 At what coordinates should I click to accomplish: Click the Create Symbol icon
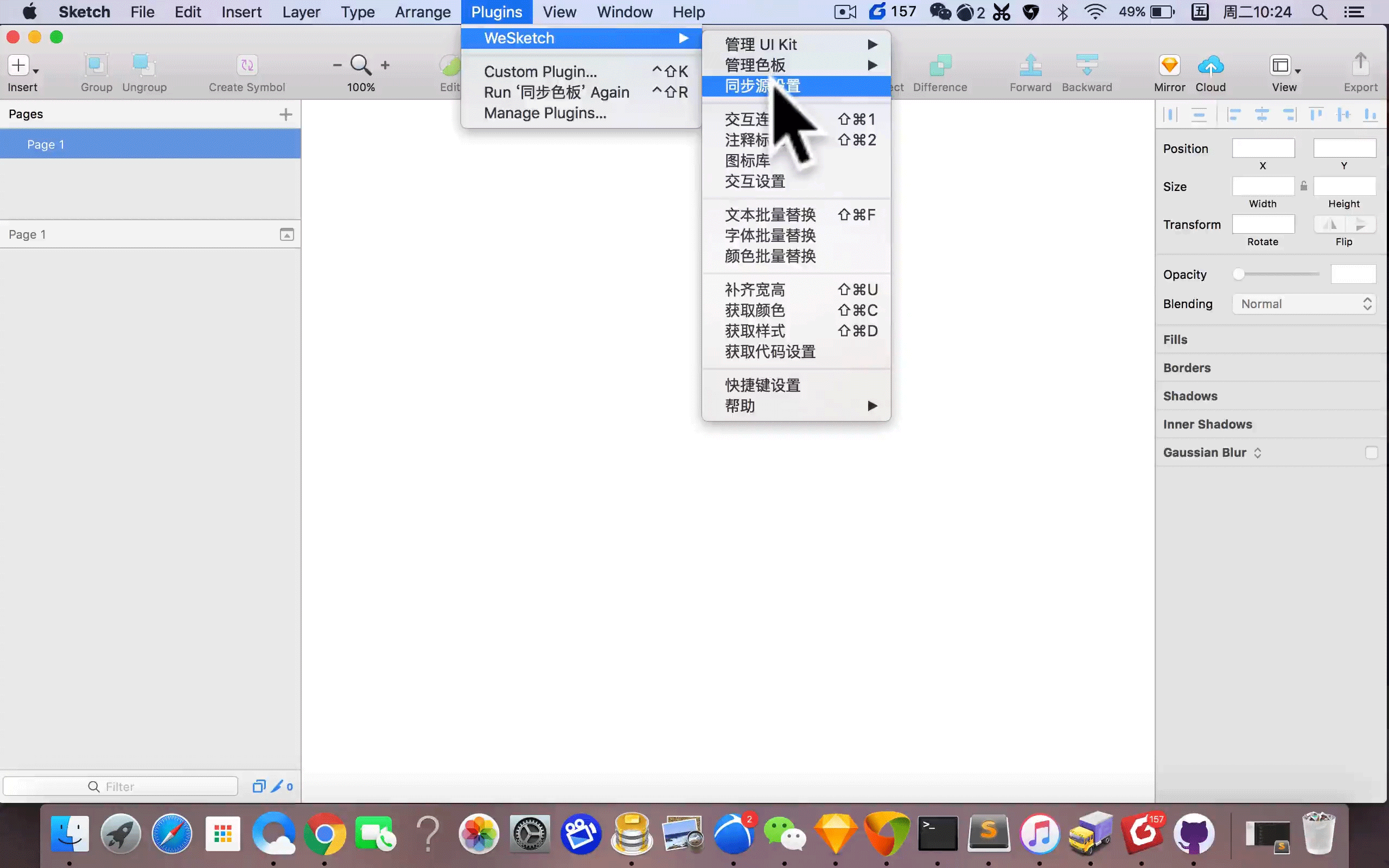click(x=247, y=66)
